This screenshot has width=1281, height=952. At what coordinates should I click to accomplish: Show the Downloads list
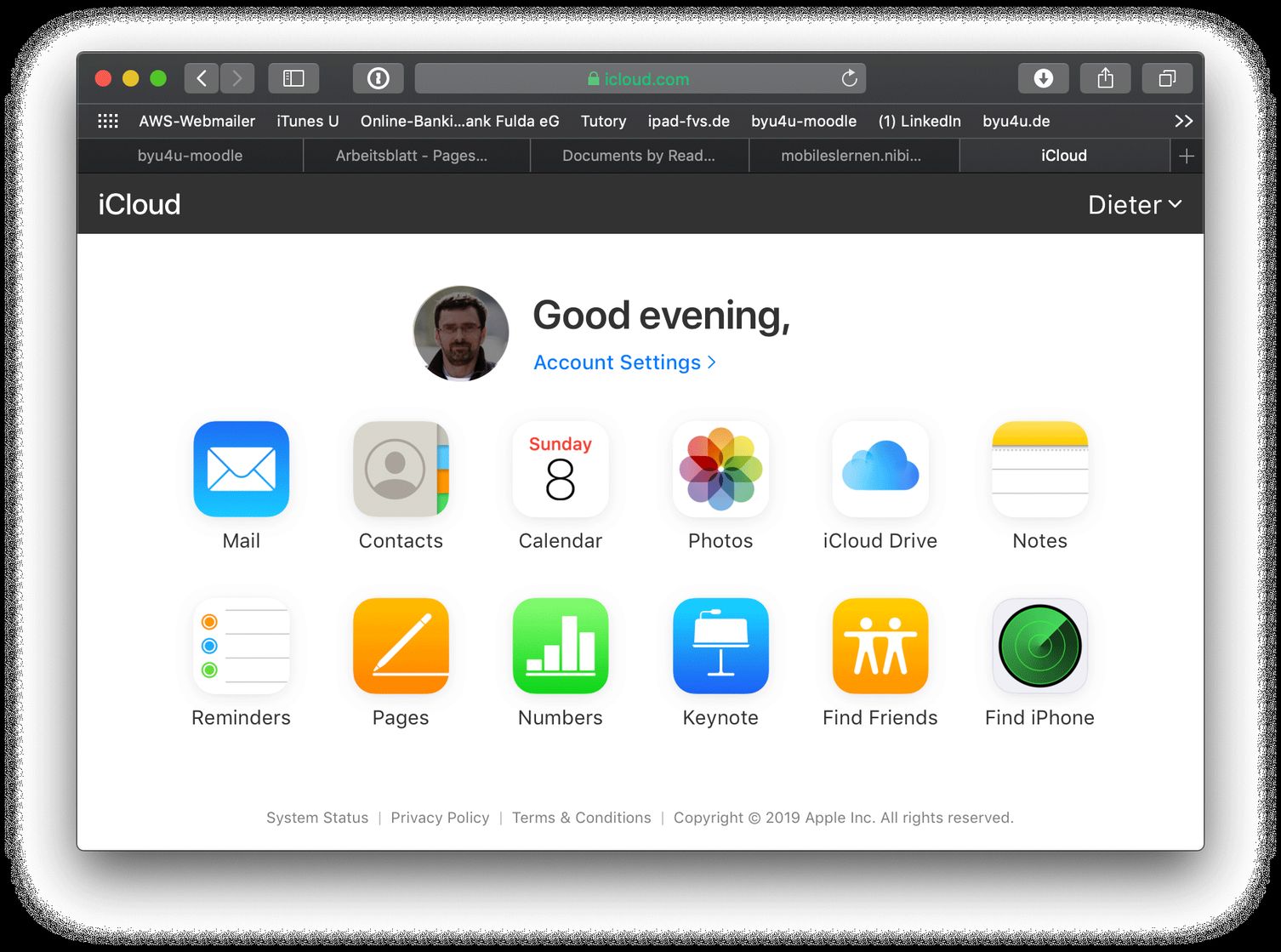pyautogui.click(x=1044, y=78)
